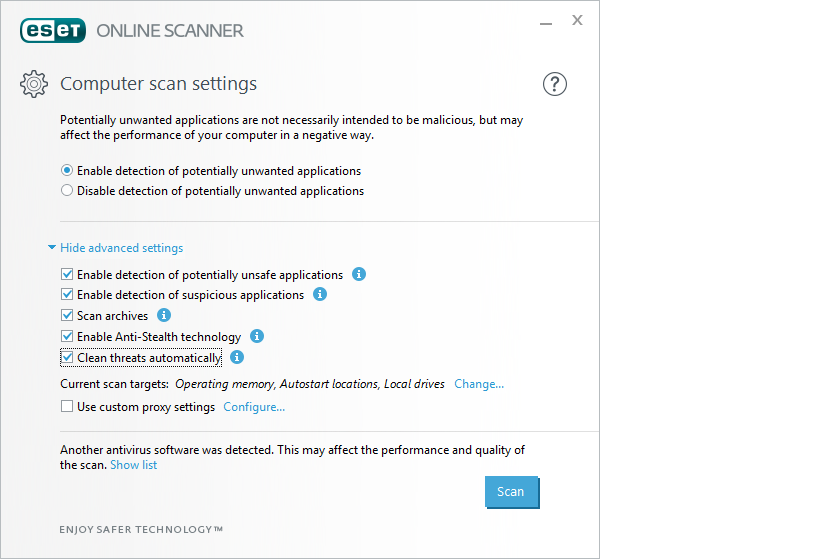The height and width of the screenshot is (559, 819).
Task: Disable Anti-Stealth technology checkbox
Action: [x=67, y=337]
